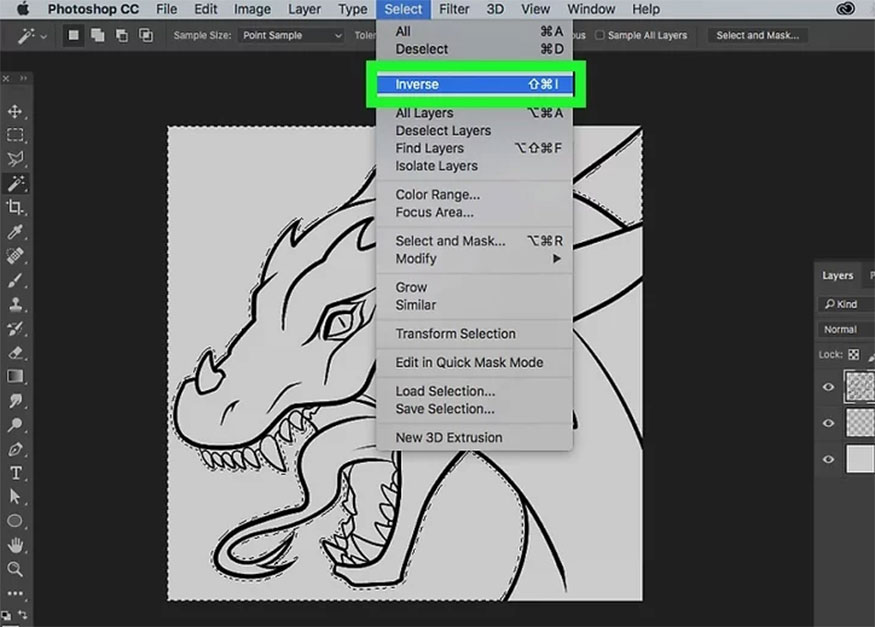875x627 pixels.
Task: Select the Magic Wand tool in toolbox
Action: tap(15, 183)
